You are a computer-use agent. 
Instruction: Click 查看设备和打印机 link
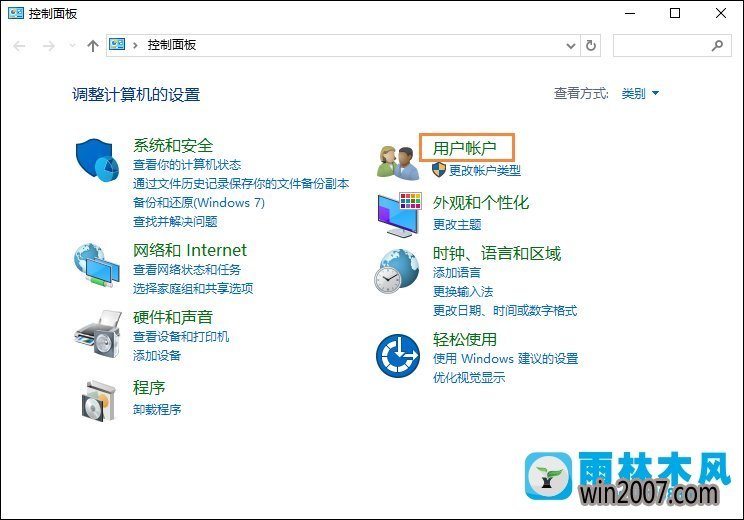181,336
